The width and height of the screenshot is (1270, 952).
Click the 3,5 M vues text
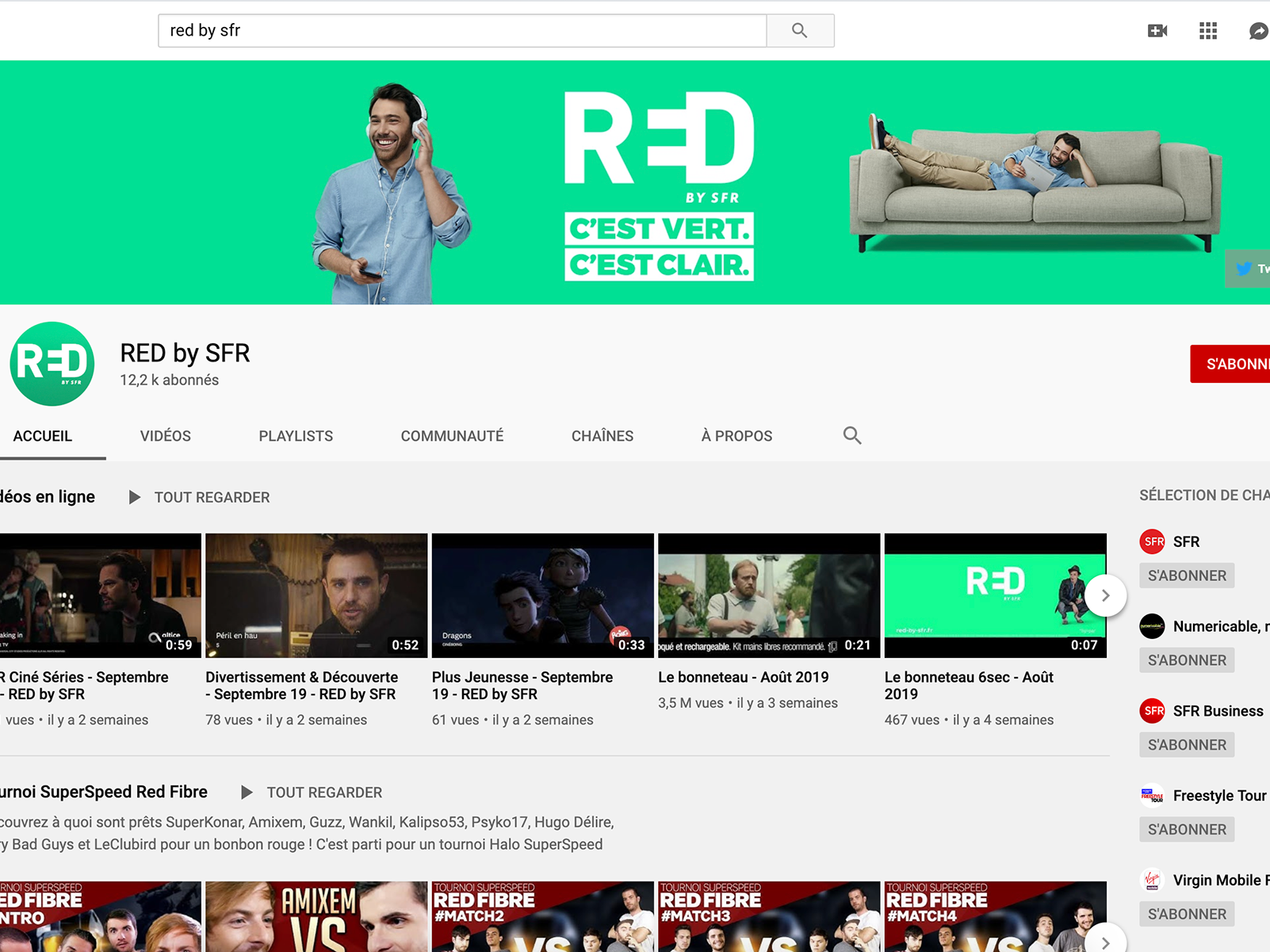point(690,703)
